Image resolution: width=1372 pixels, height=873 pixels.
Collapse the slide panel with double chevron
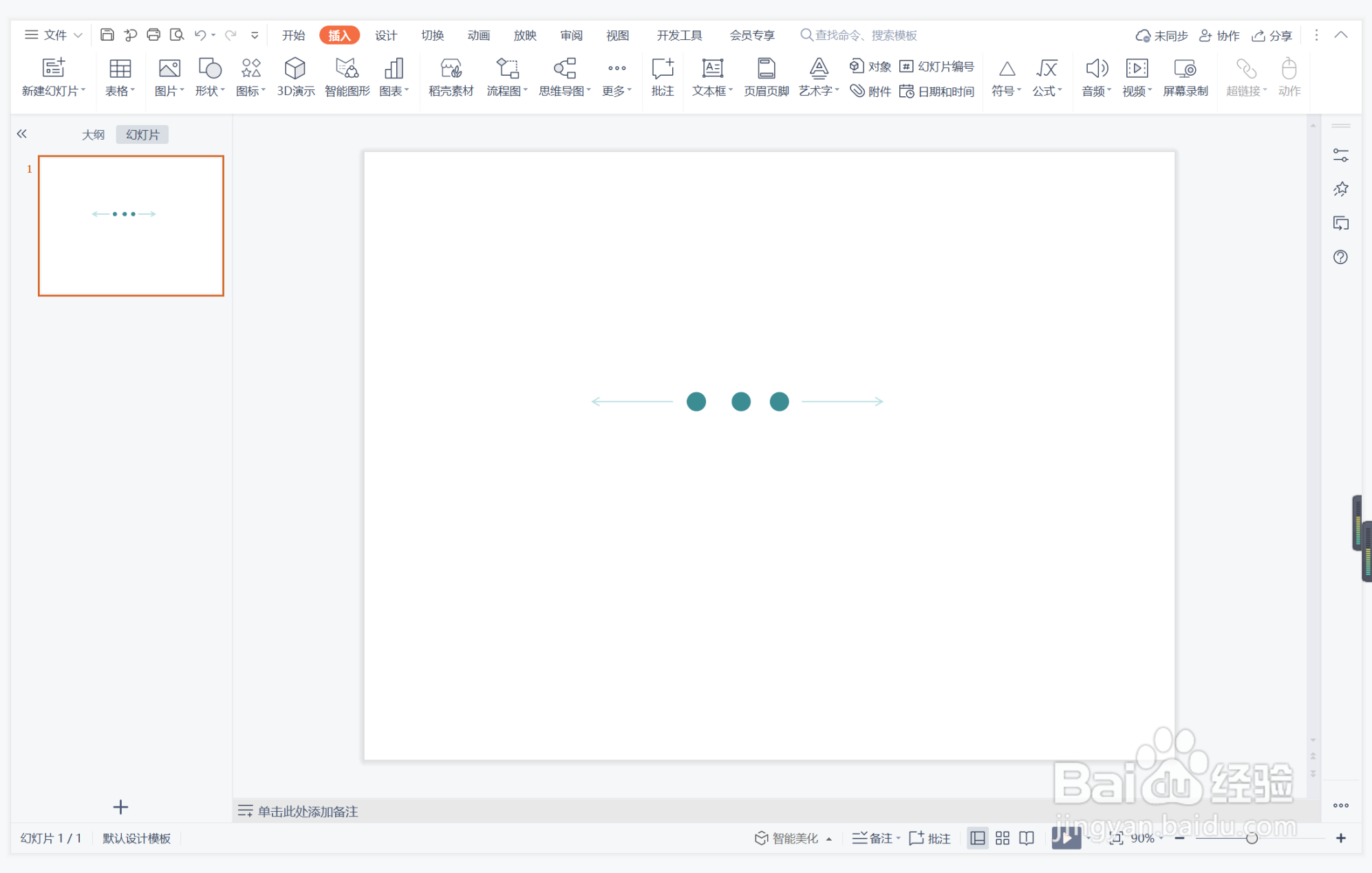[x=22, y=134]
